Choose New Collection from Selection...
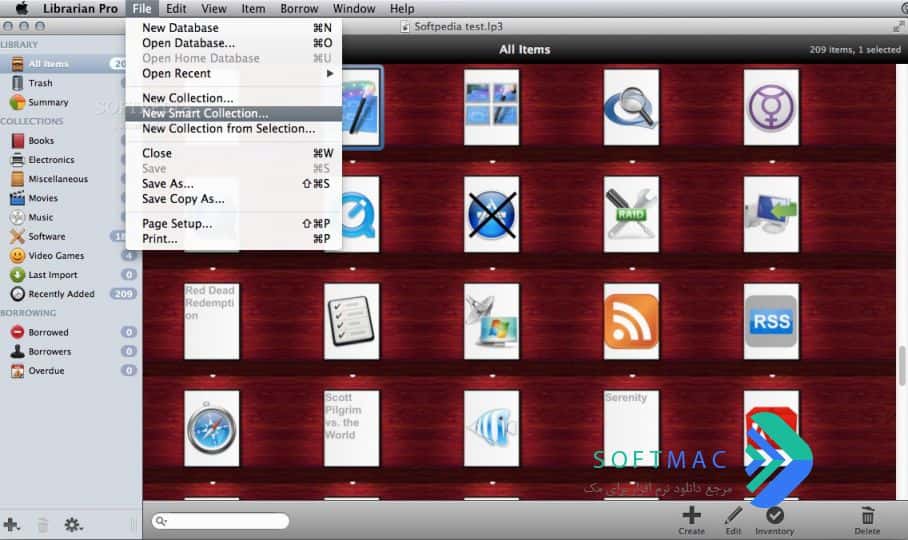Viewport: 908px width, 540px height. [x=233, y=128]
